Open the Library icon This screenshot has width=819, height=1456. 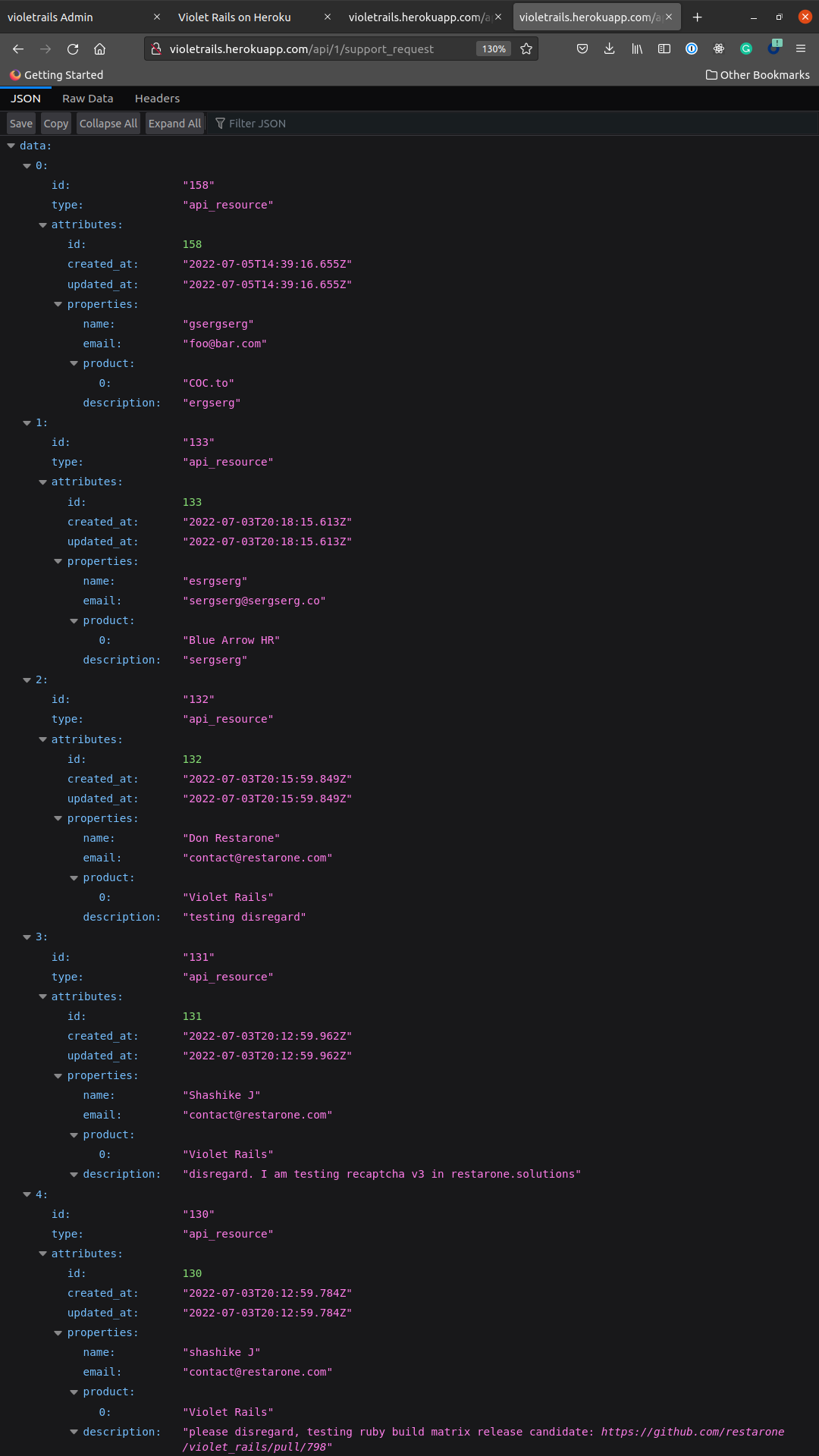(636, 48)
